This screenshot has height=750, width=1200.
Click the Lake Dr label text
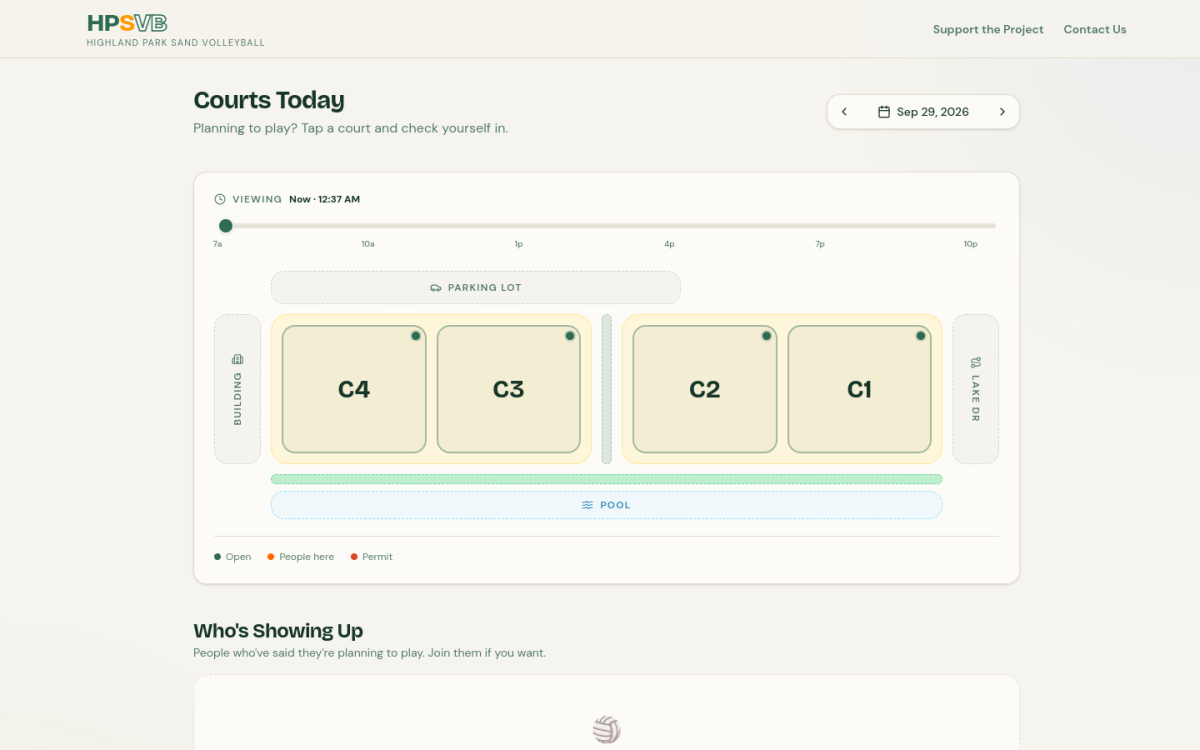pyautogui.click(x=975, y=398)
